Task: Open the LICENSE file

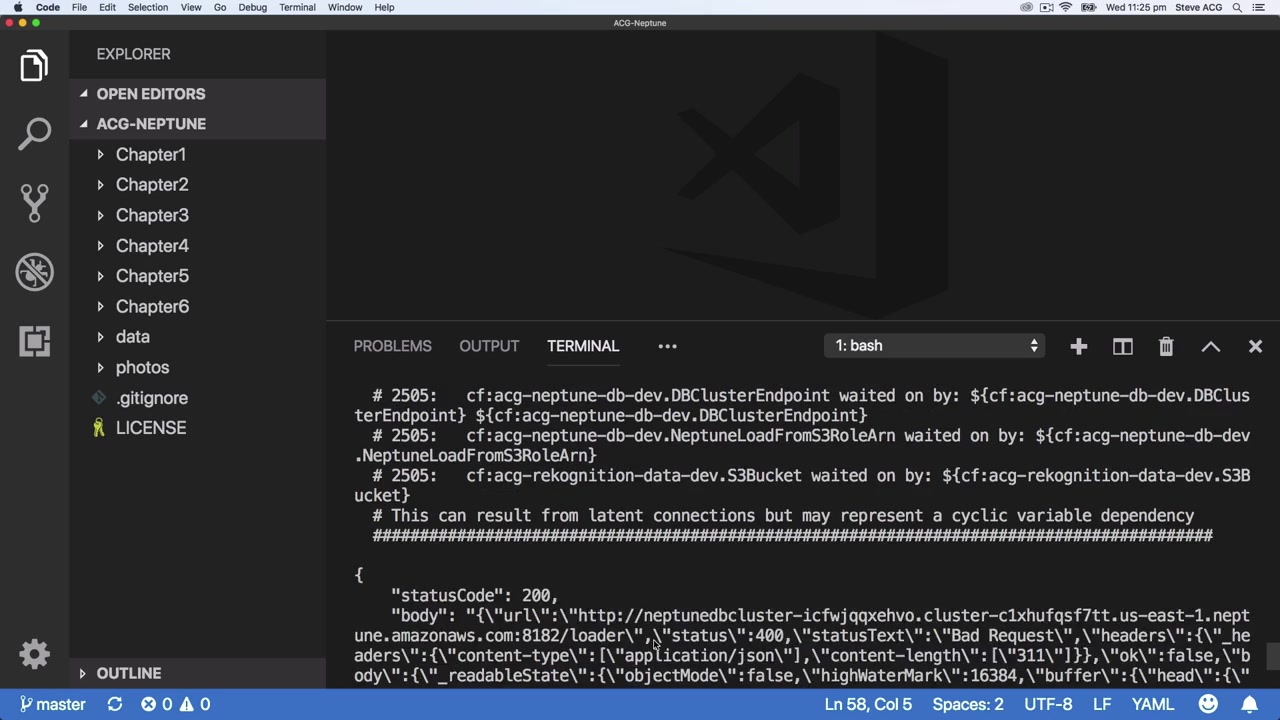Action: click(x=197, y=428)
